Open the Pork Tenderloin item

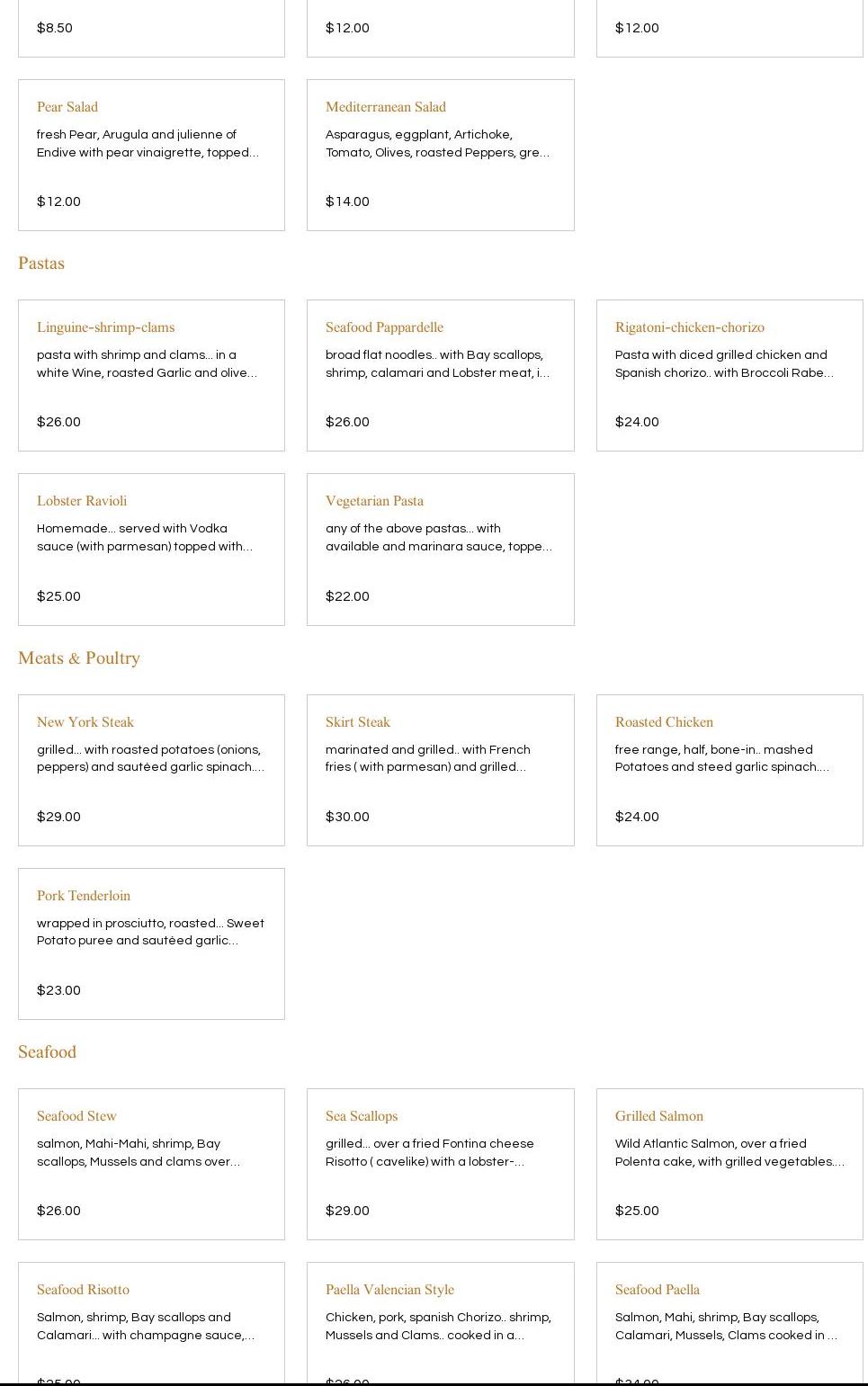(84, 896)
